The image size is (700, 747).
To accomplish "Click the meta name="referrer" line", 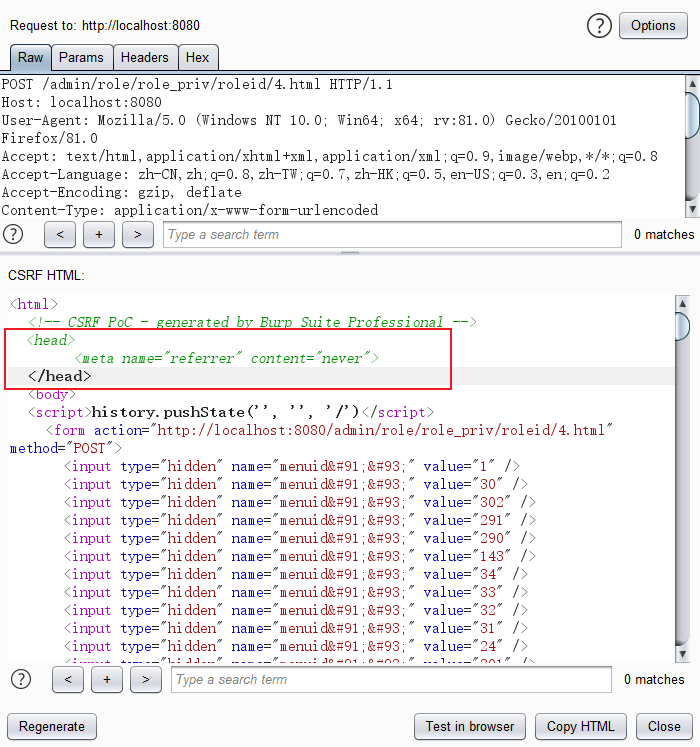I will [x=227, y=358].
